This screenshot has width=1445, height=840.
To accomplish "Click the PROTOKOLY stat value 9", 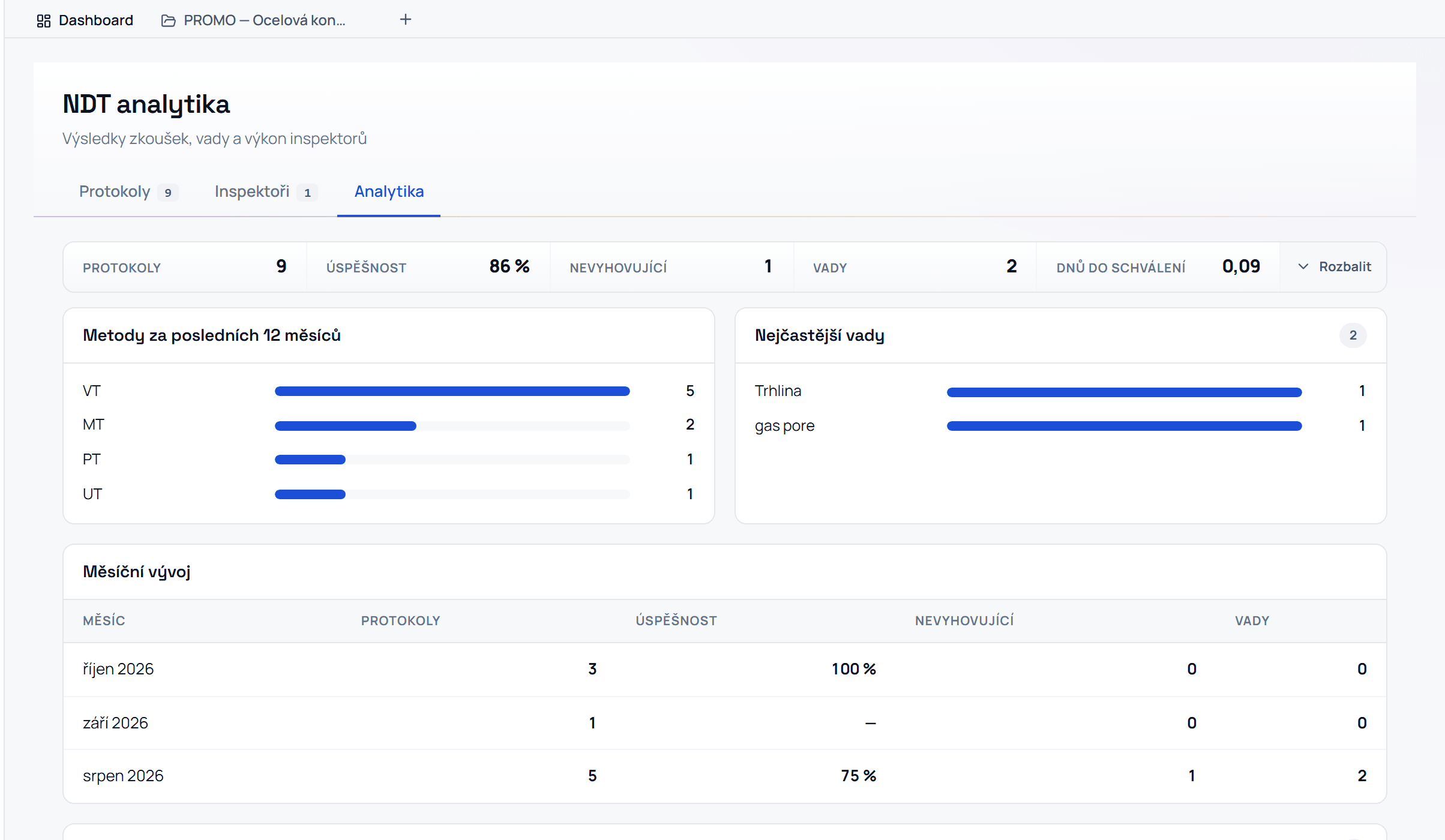I will coord(281,266).
